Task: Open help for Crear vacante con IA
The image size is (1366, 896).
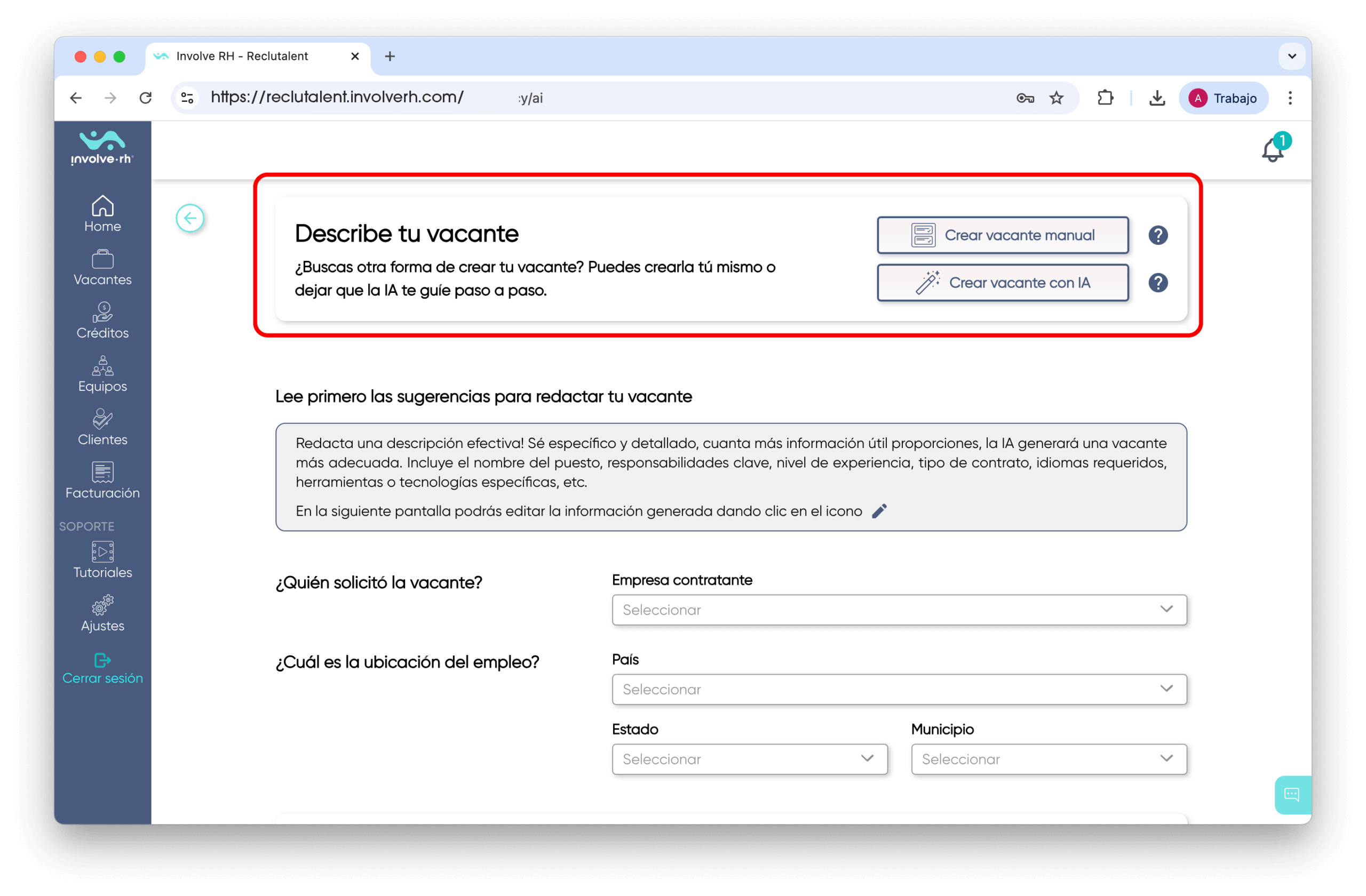Action: coord(1158,283)
